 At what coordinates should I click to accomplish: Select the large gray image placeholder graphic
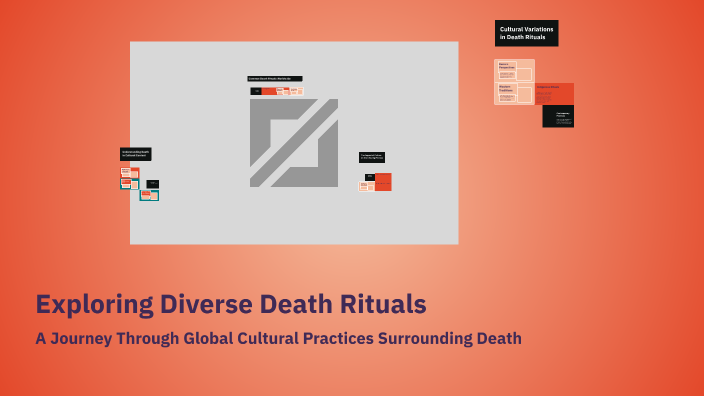click(x=294, y=143)
